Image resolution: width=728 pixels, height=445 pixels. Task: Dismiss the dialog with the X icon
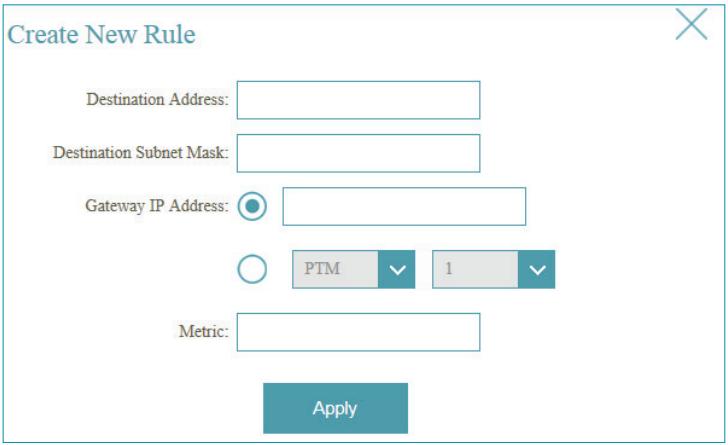[x=691, y=25]
